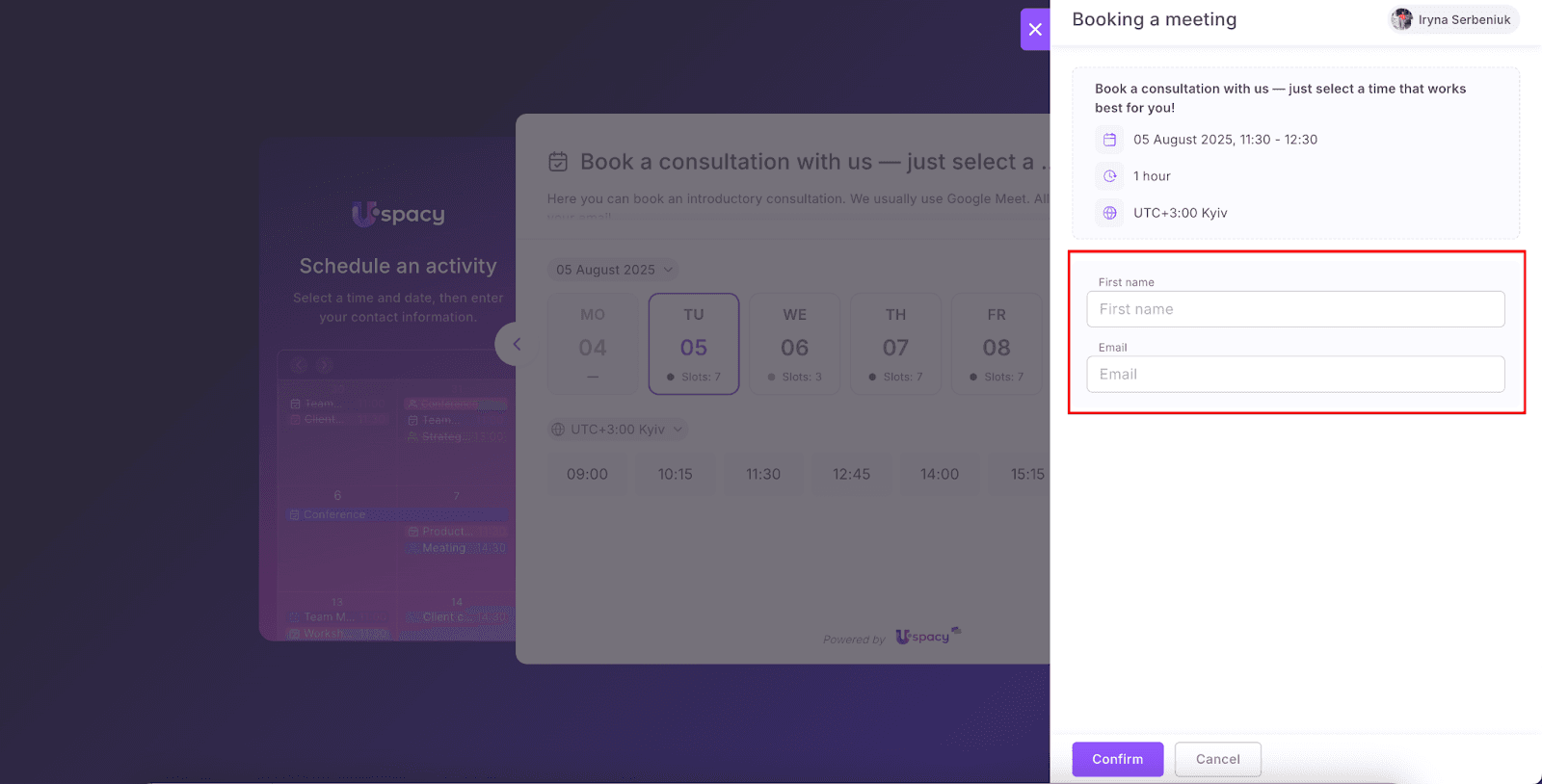Focus the First name input field
Viewport: 1542px width, 784px height.
click(1295, 309)
